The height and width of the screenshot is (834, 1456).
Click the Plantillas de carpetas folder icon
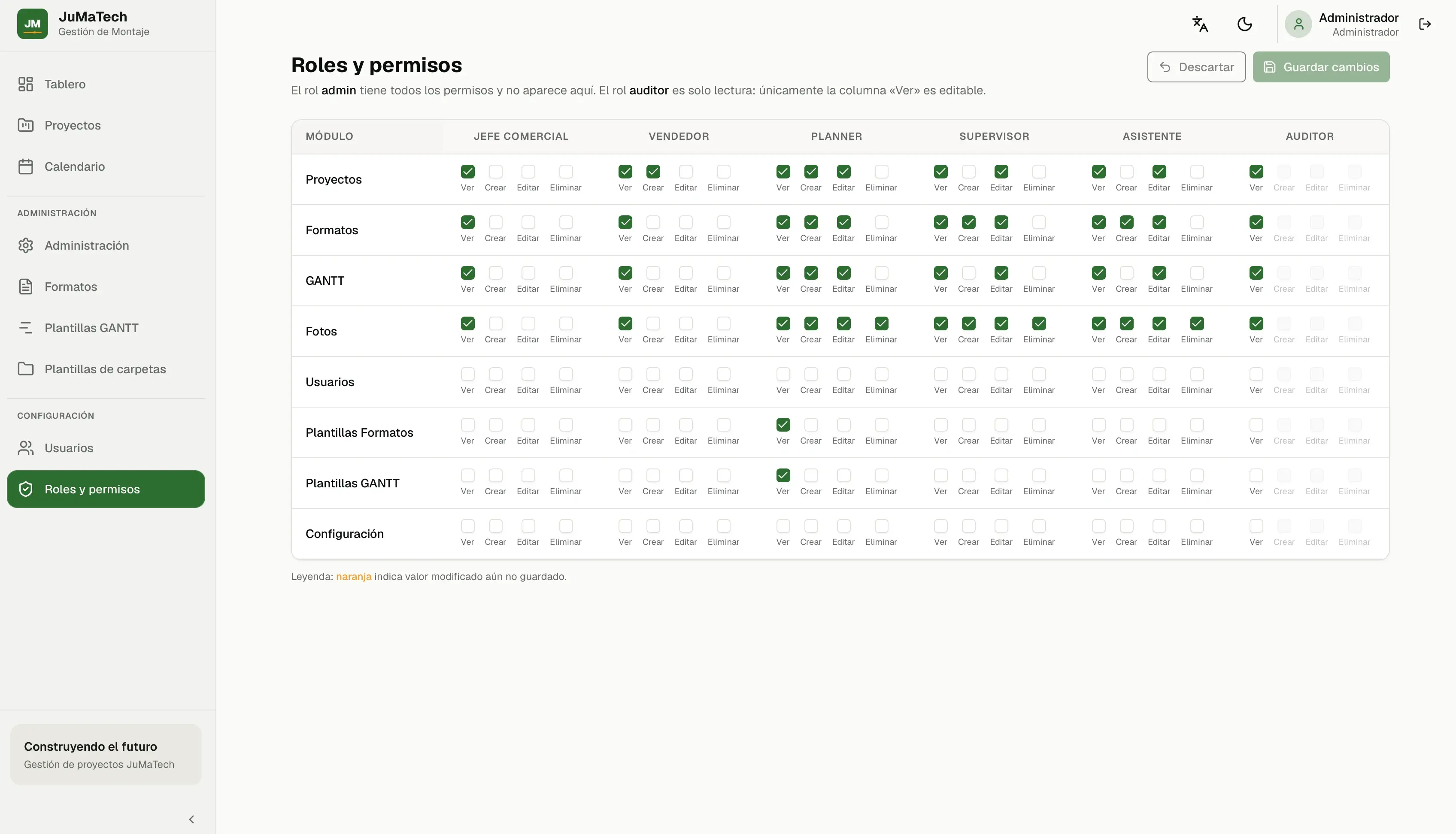pyautogui.click(x=26, y=369)
